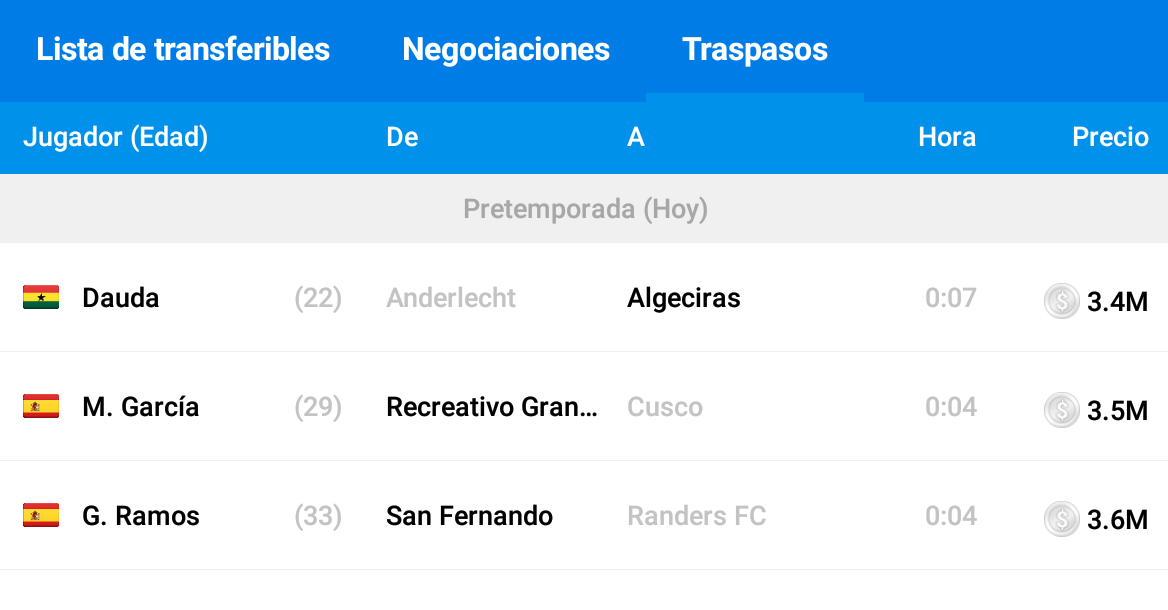Click the Spain flag next to M. García
1168x610 pixels.
(x=41, y=406)
